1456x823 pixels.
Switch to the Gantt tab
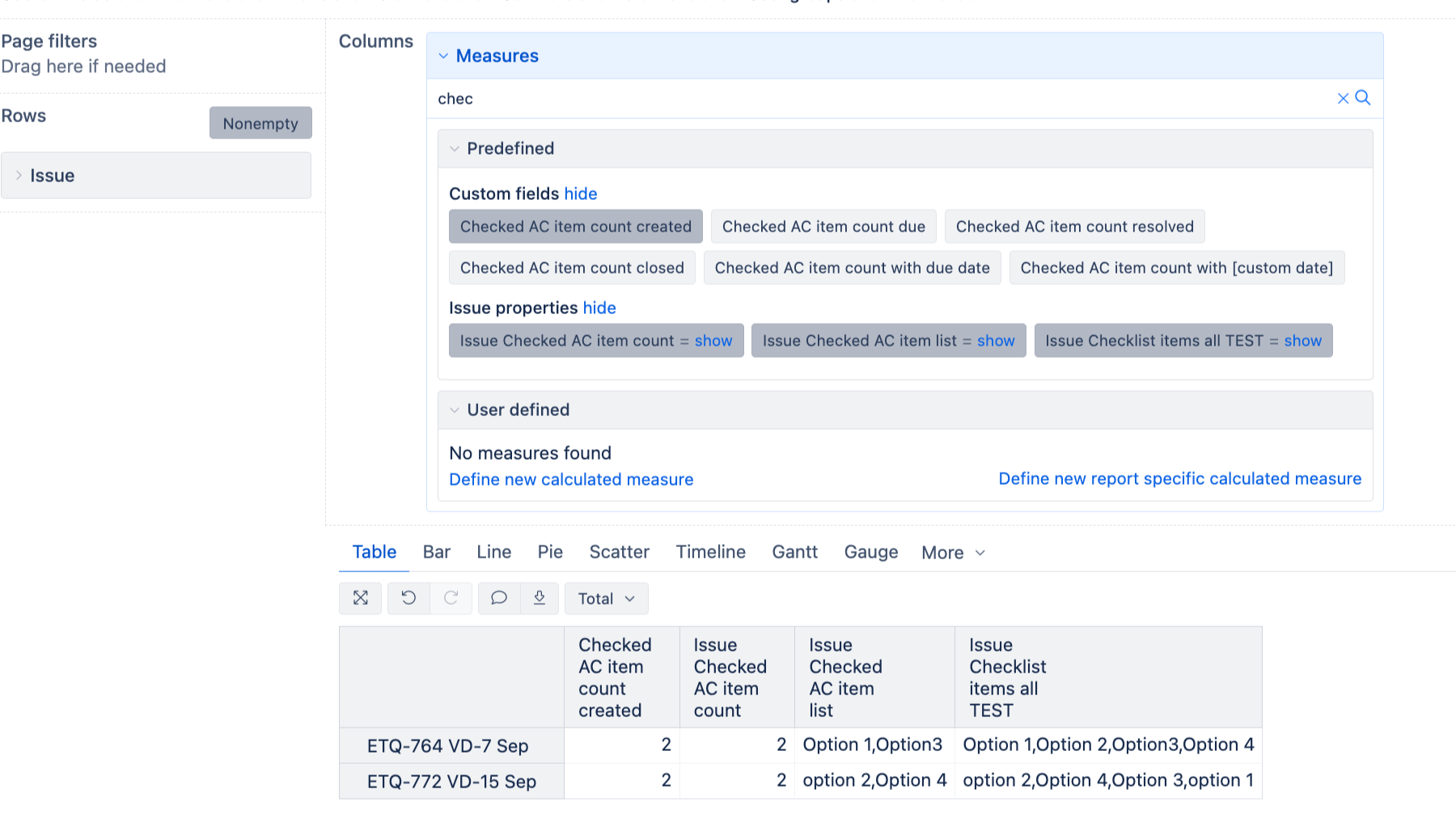click(x=794, y=552)
